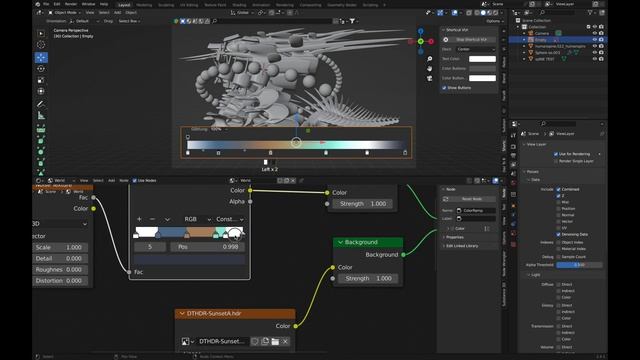Adjust the Alpha Threshold slider
Viewport: 640px width, 360px height.
click(579, 265)
